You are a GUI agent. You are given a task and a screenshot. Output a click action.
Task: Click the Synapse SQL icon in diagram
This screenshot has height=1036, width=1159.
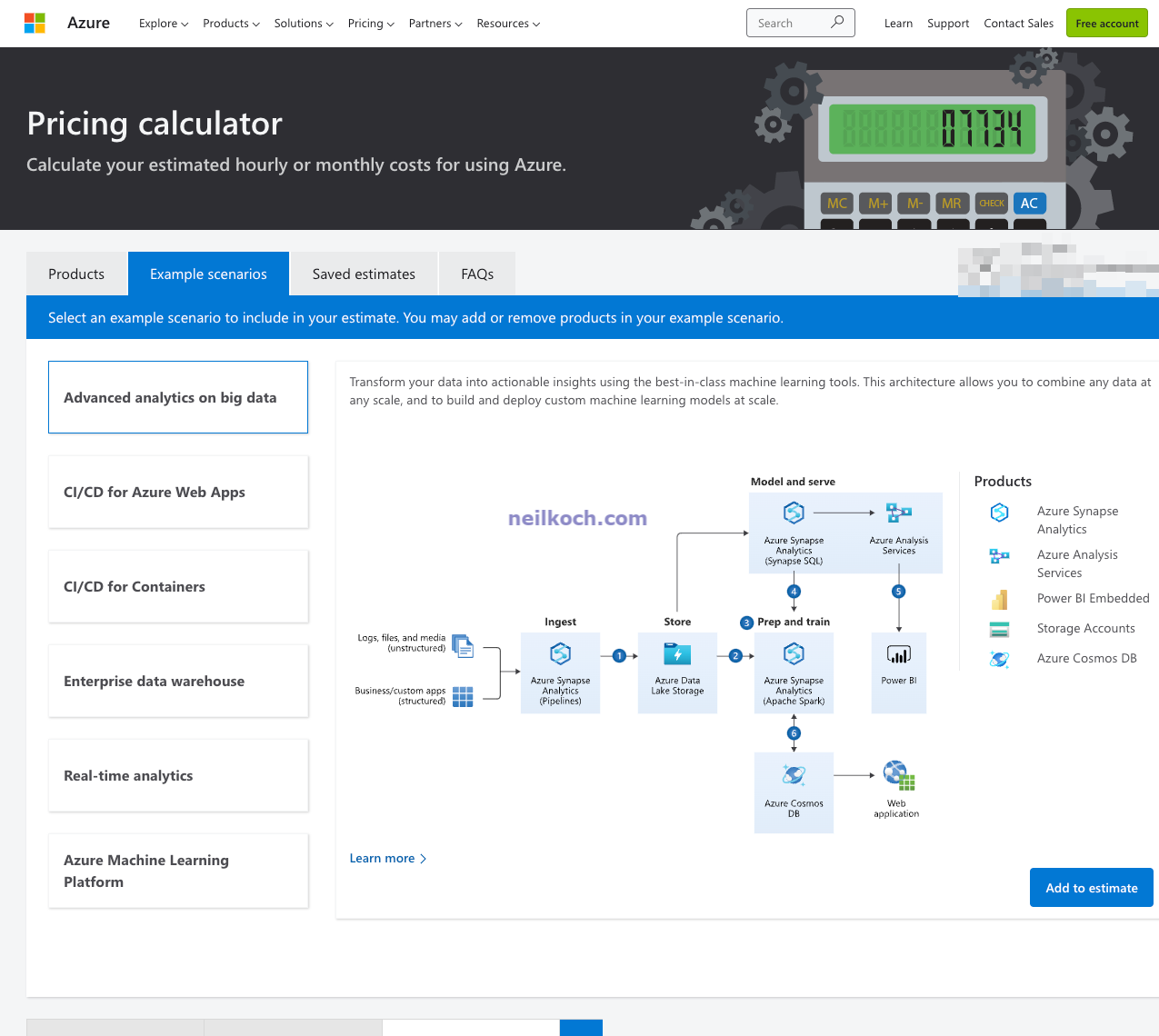click(x=794, y=513)
